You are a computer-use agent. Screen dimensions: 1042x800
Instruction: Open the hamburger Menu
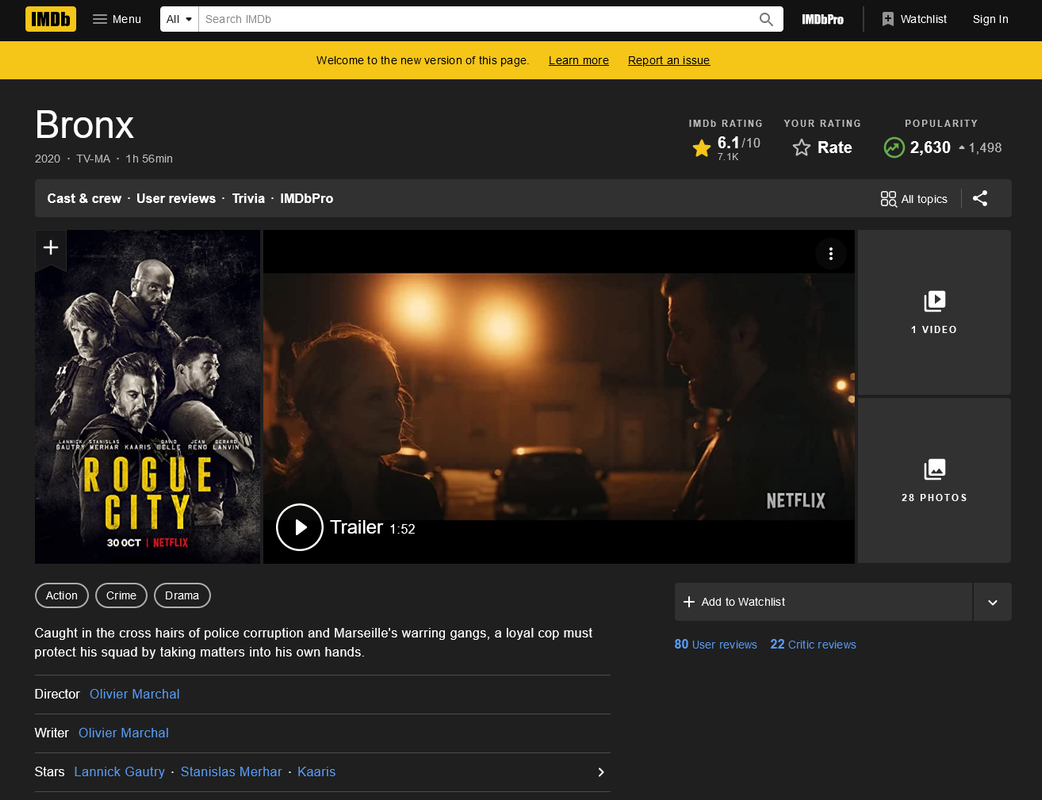pos(117,19)
